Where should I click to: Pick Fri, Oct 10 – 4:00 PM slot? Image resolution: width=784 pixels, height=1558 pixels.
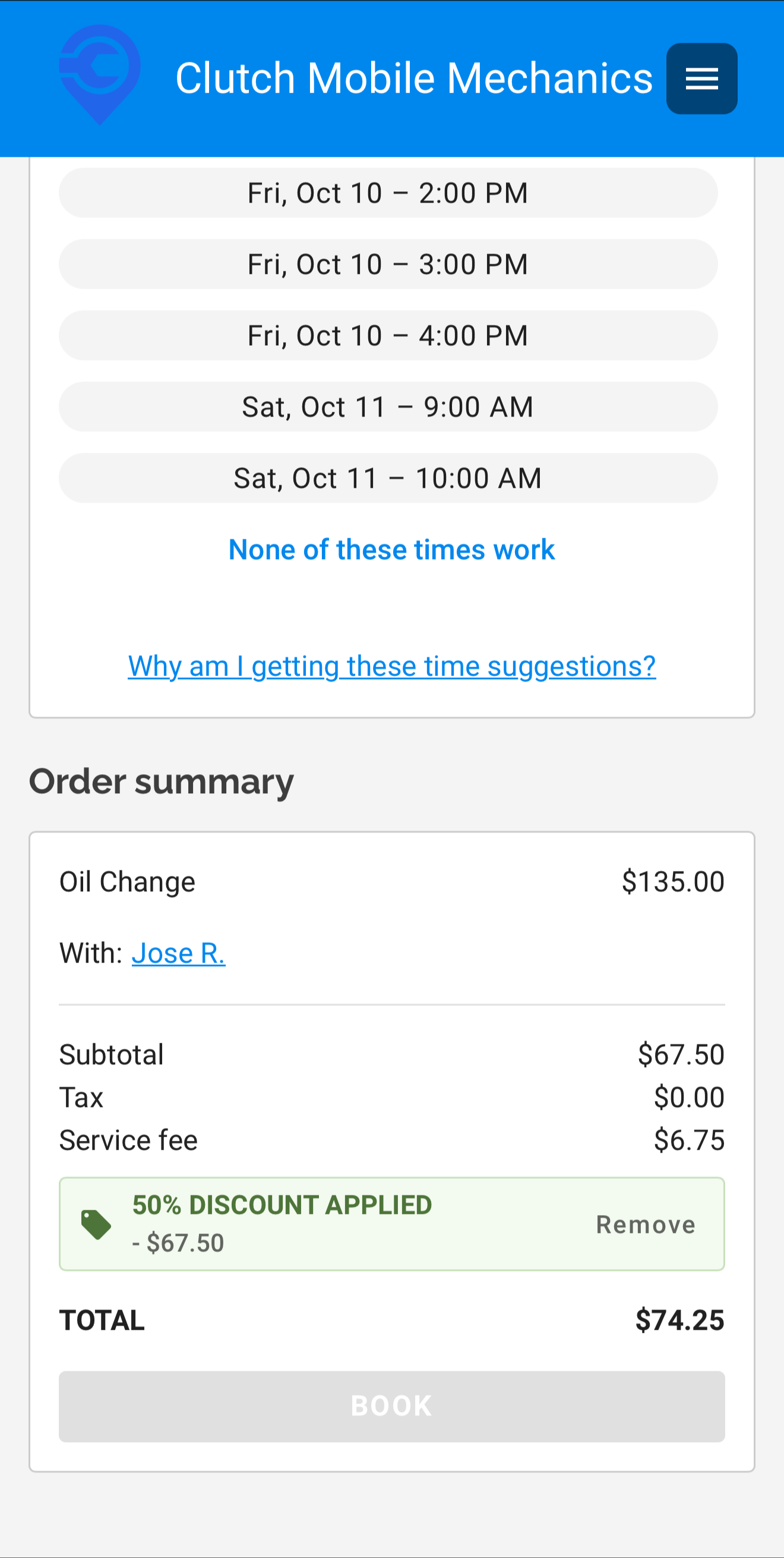coord(388,336)
